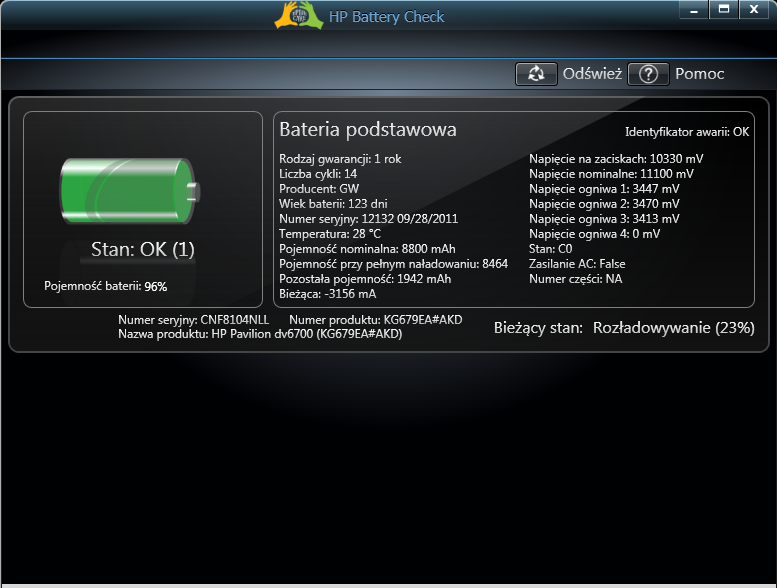Select Producent: GW line
This screenshot has height=588, width=777.
319,189
